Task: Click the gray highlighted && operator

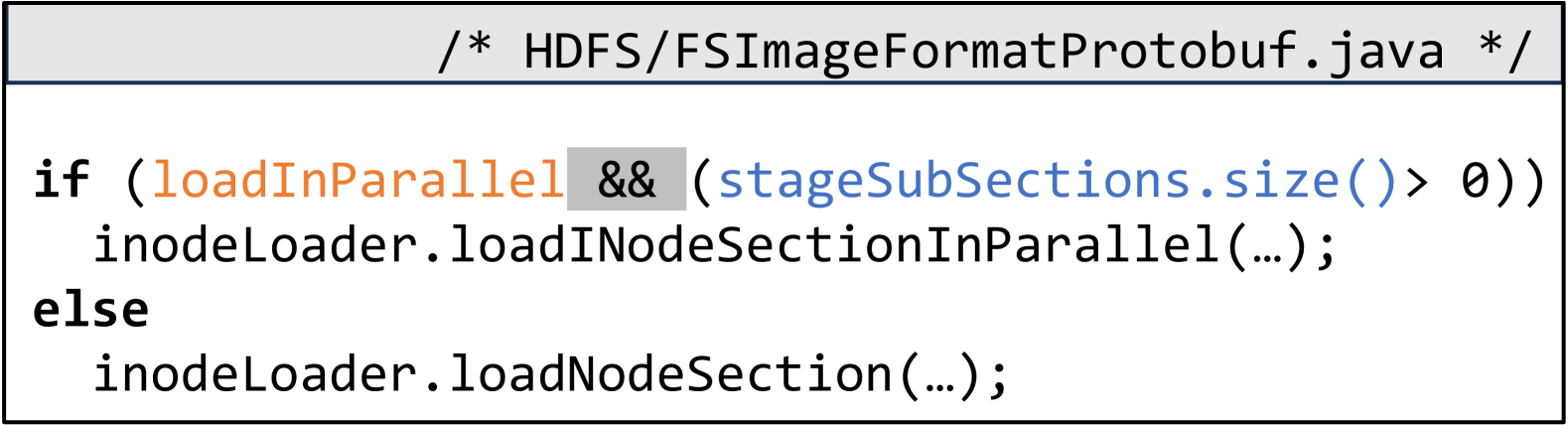Action: pos(627,180)
